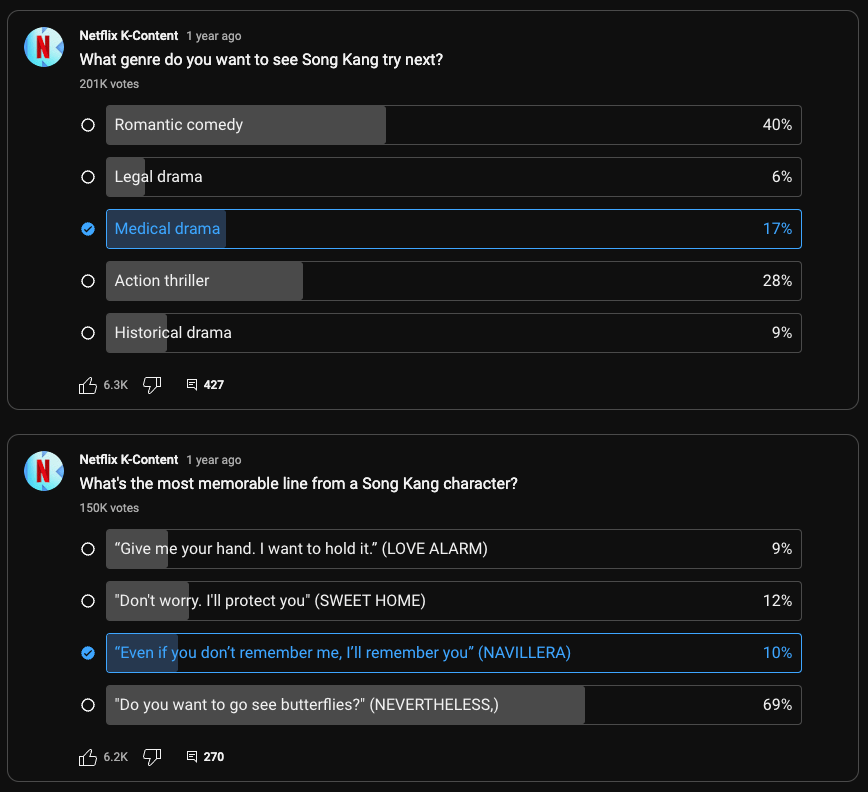The image size is (868, 792).
Task: Pick the Action thriller radio button
Action: (88, 281)
